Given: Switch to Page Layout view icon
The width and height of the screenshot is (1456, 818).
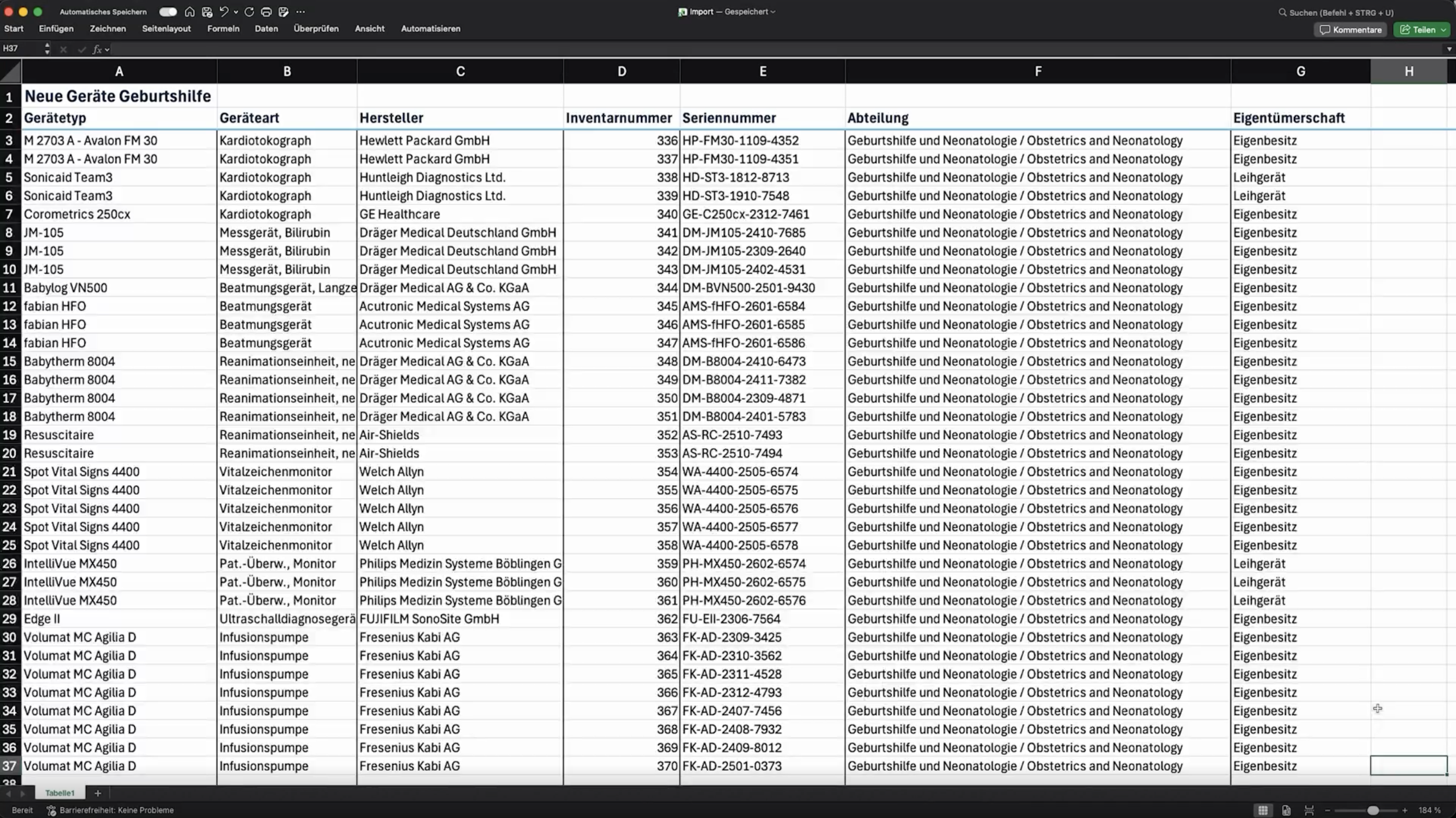Looking at the screenshot, I should 1286,810.
